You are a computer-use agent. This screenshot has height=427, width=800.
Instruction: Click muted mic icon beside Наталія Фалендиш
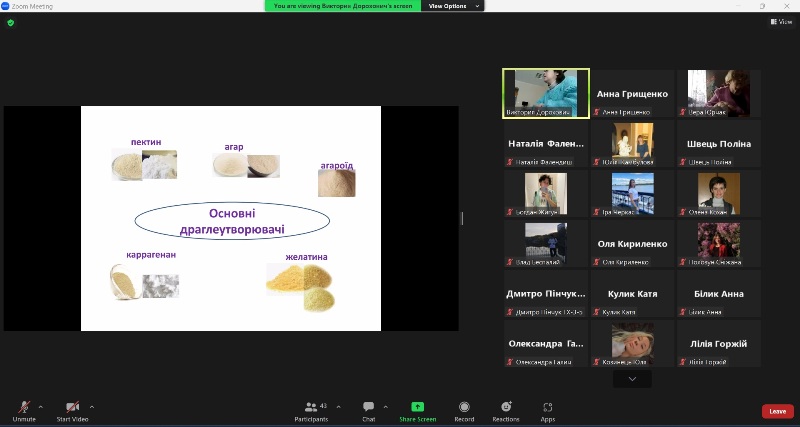point(510,162)
